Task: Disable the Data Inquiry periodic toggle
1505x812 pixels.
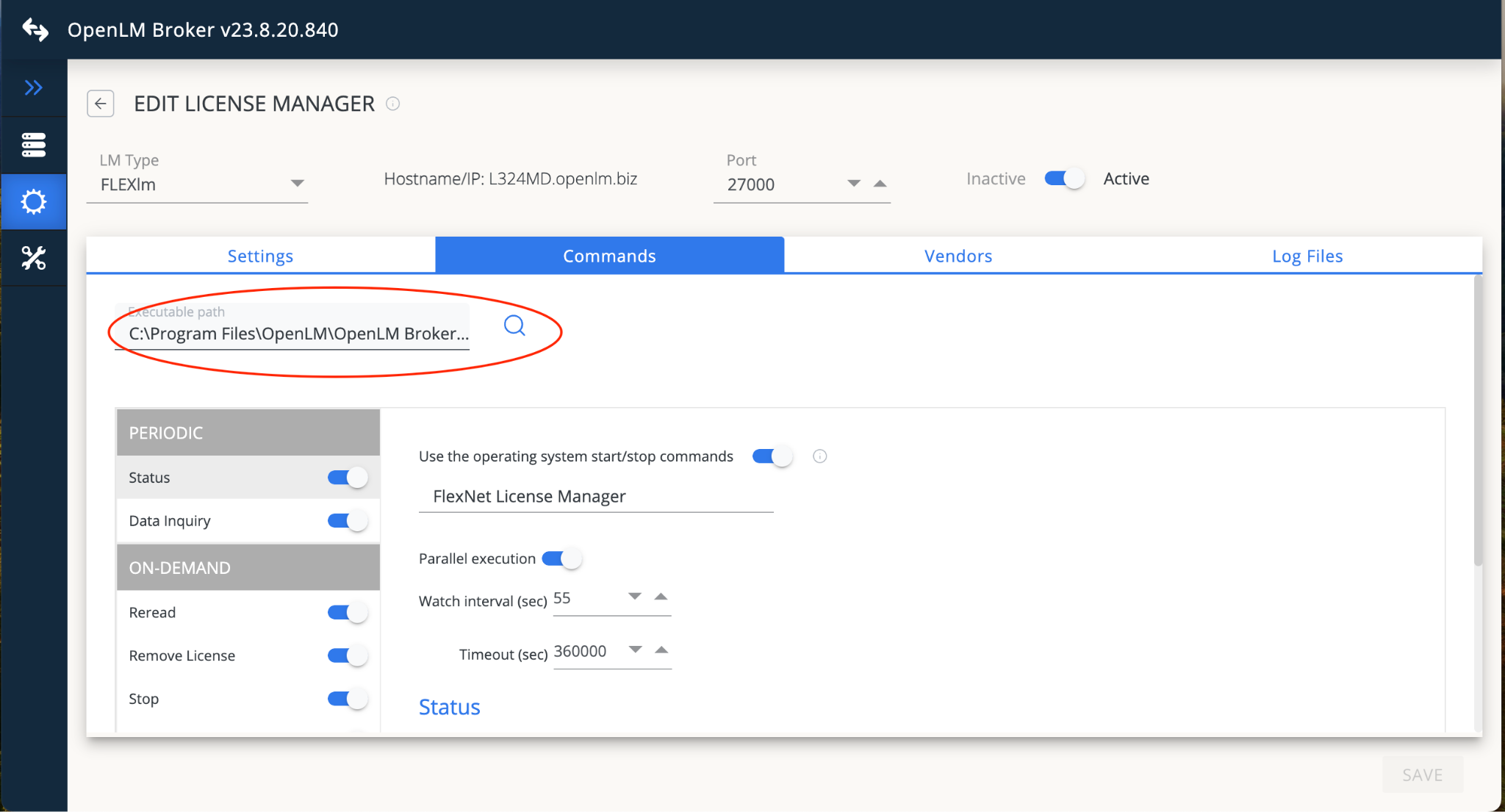Action: point(347,521)
